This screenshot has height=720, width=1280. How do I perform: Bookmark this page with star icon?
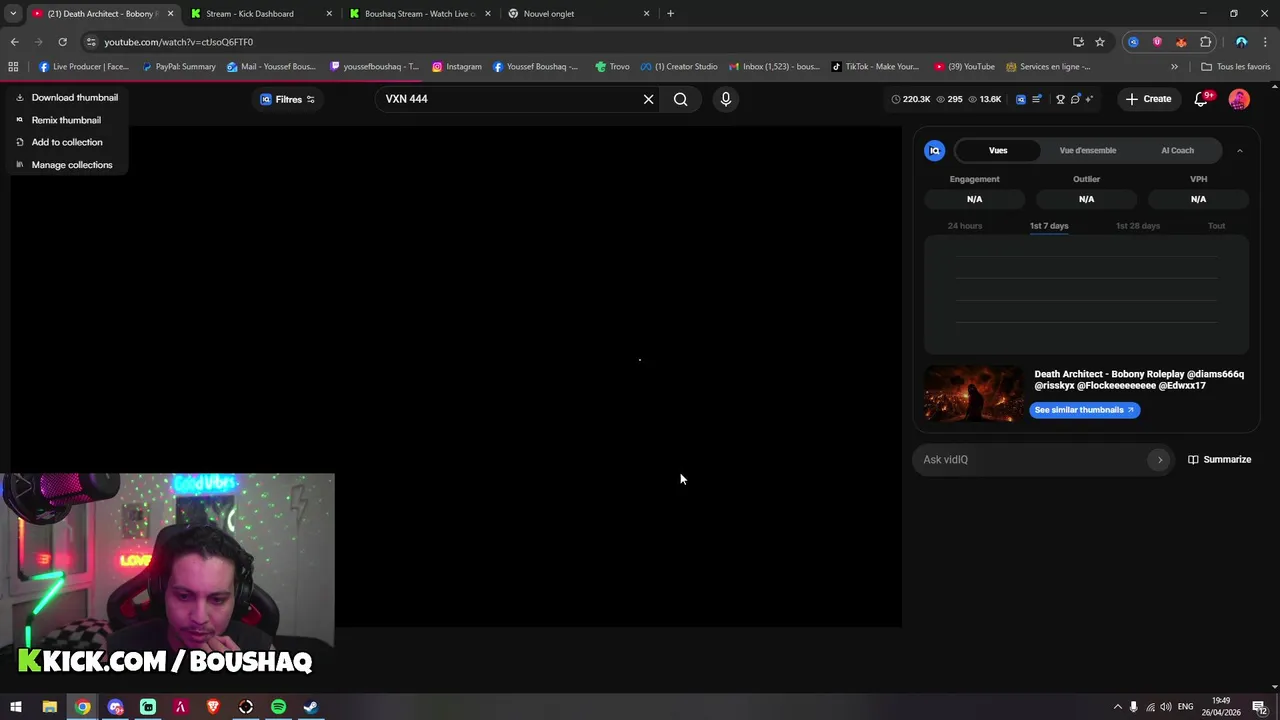1100,42
